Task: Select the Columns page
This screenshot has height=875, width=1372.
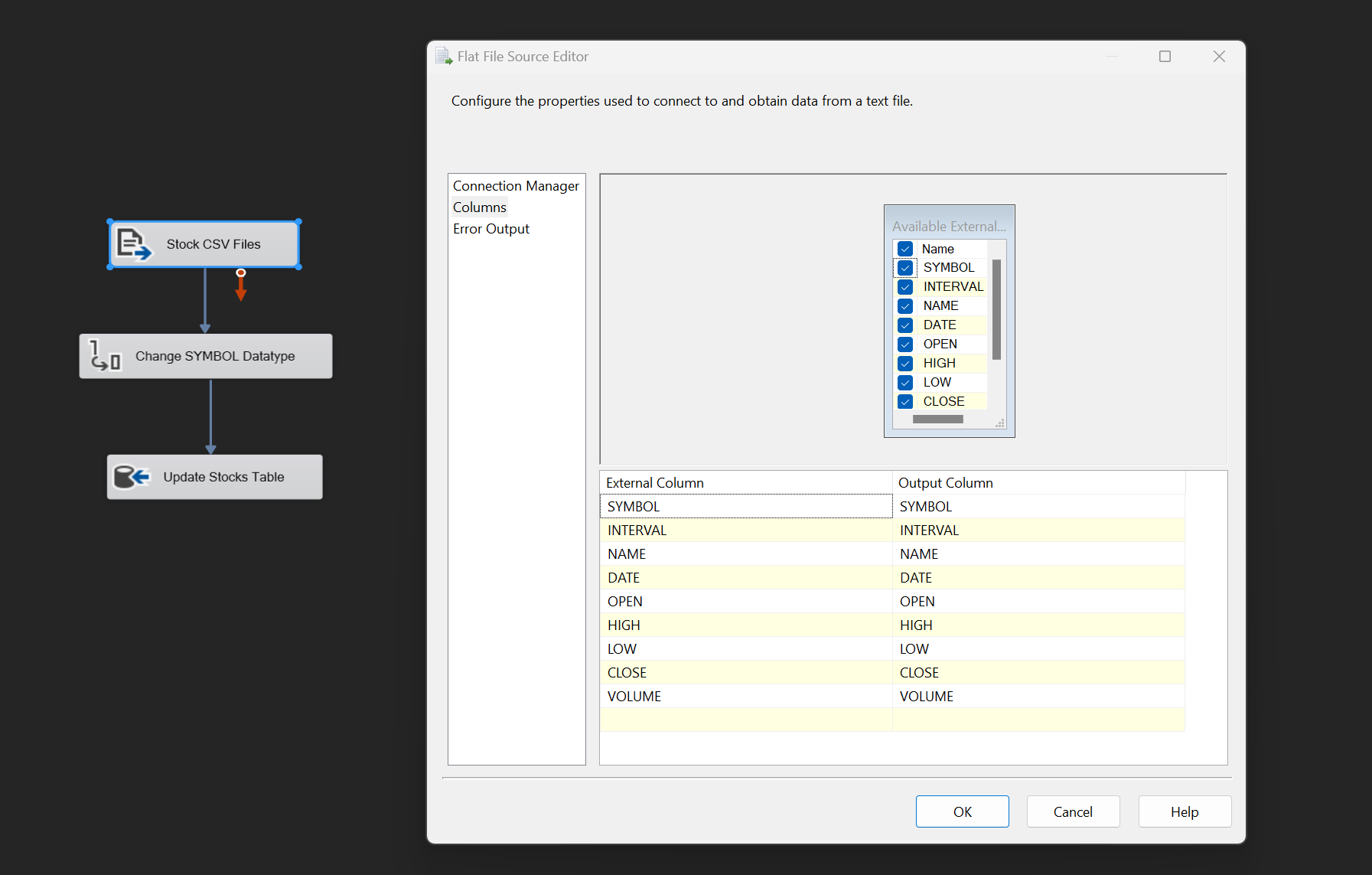Action: click(x=480, y=207)
